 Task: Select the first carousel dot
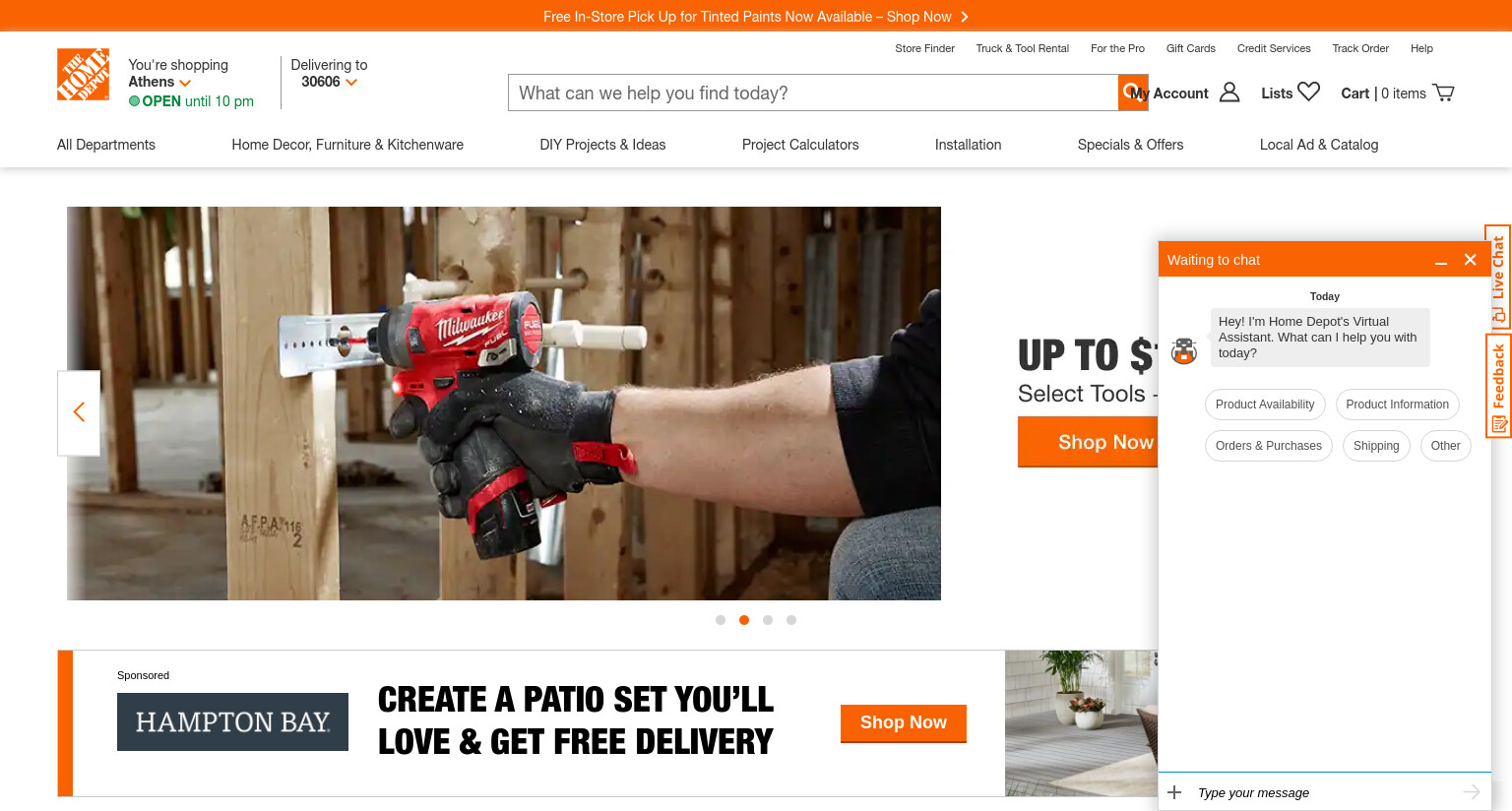(721, 620)
